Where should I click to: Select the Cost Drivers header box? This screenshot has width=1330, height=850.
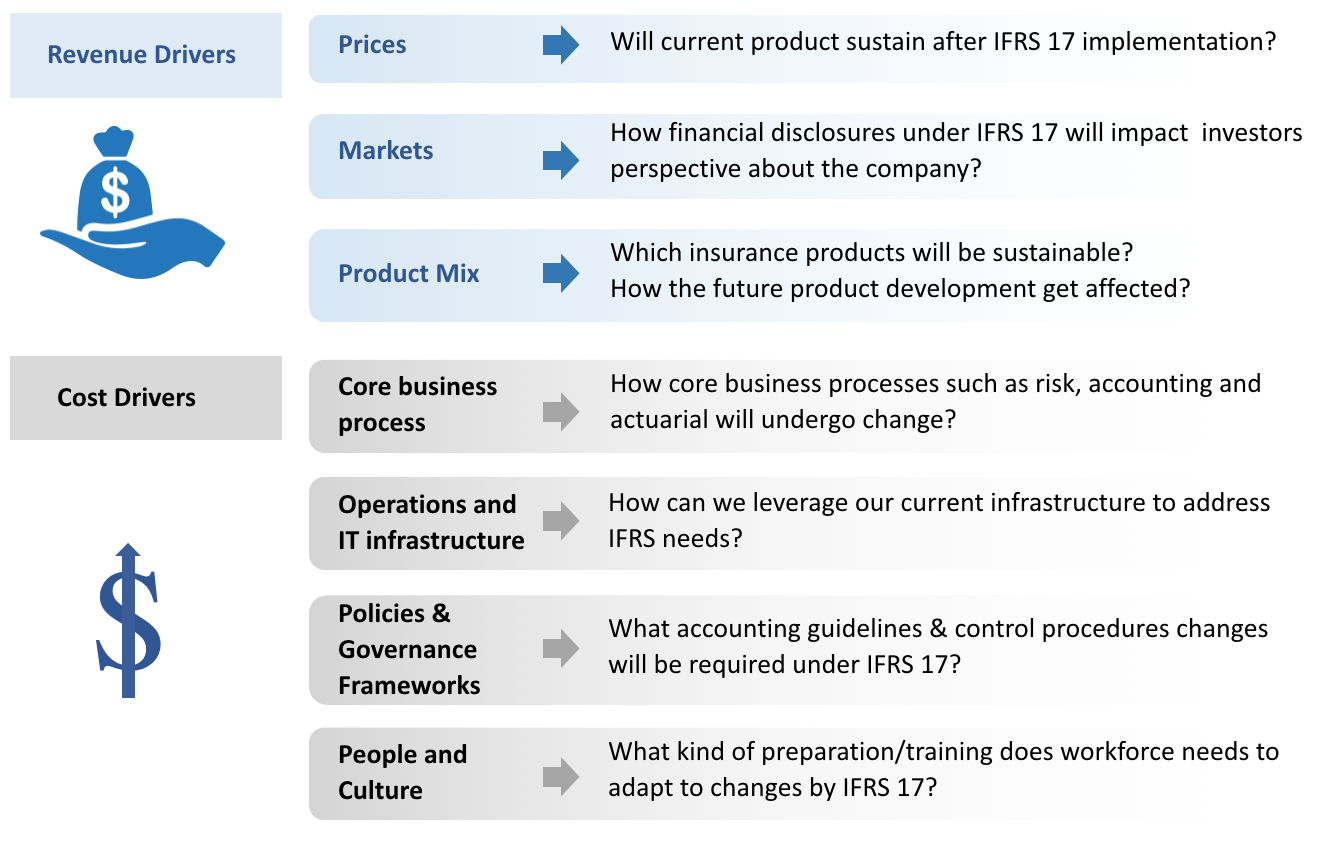(x=145, y=397)
